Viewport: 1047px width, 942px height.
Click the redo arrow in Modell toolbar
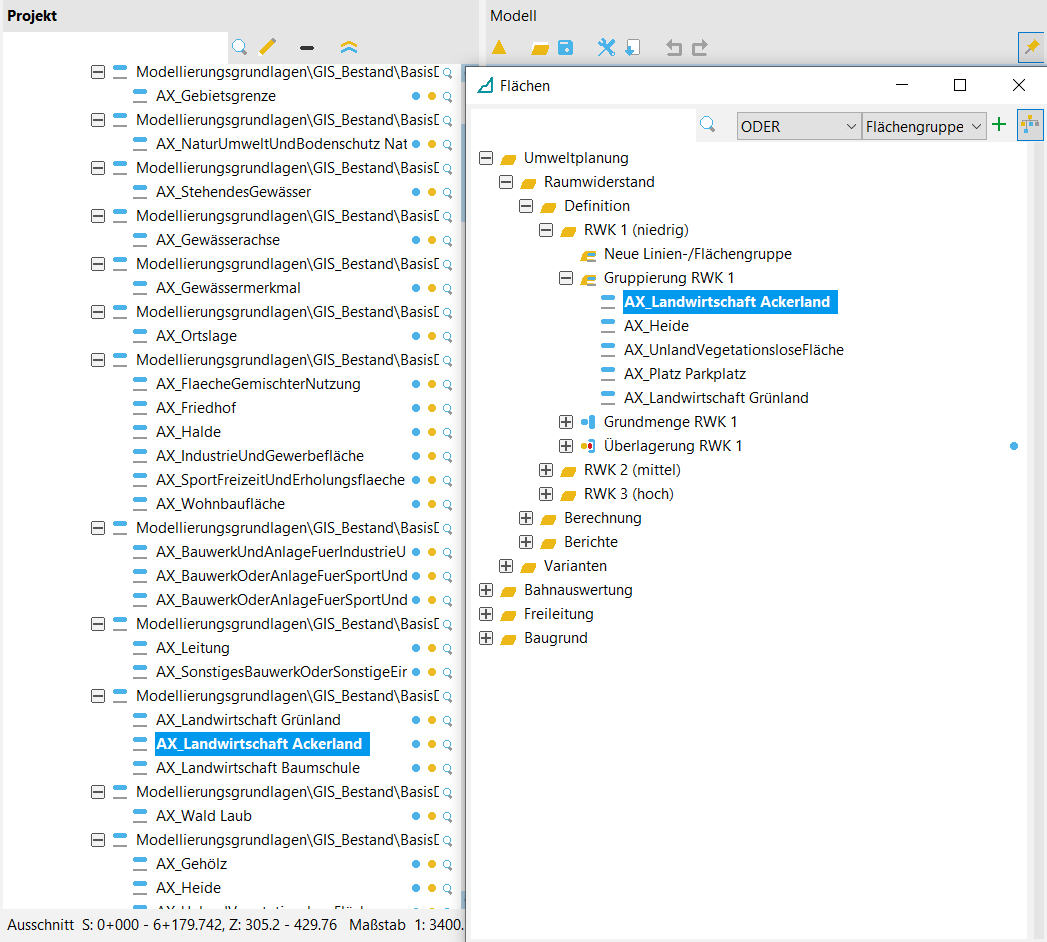point(699,47)
